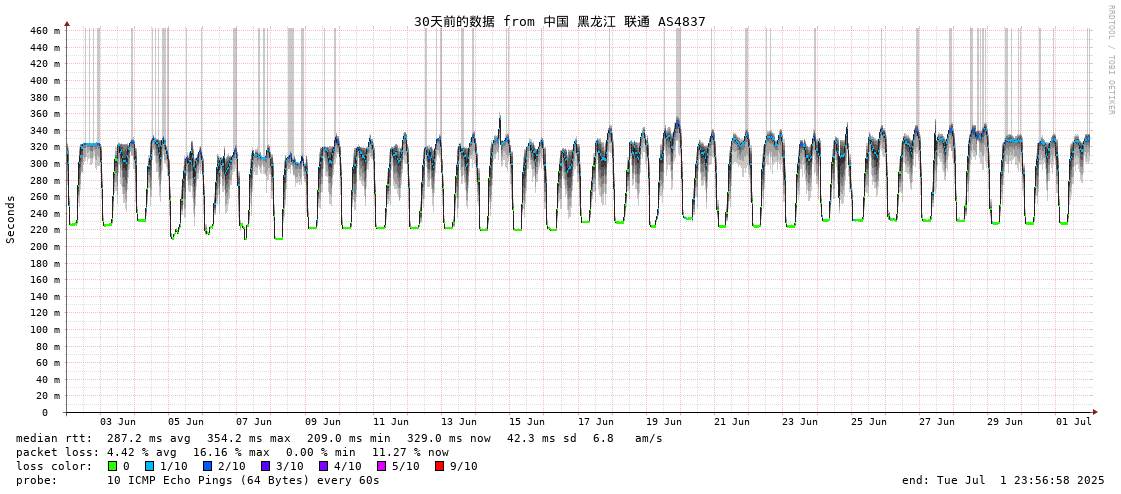The height and width of the screenshot is (494, 1121).
Task: Click the 354.2 ms max value
Action: pos(249,438)
